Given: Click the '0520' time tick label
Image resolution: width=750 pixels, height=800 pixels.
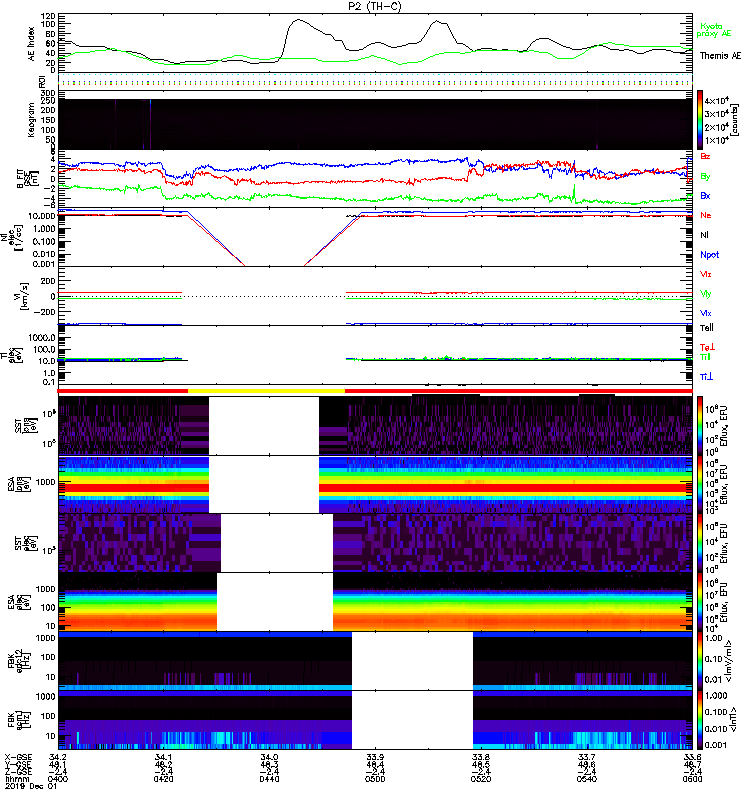Looking at the screenshot, I should point(481,779).
